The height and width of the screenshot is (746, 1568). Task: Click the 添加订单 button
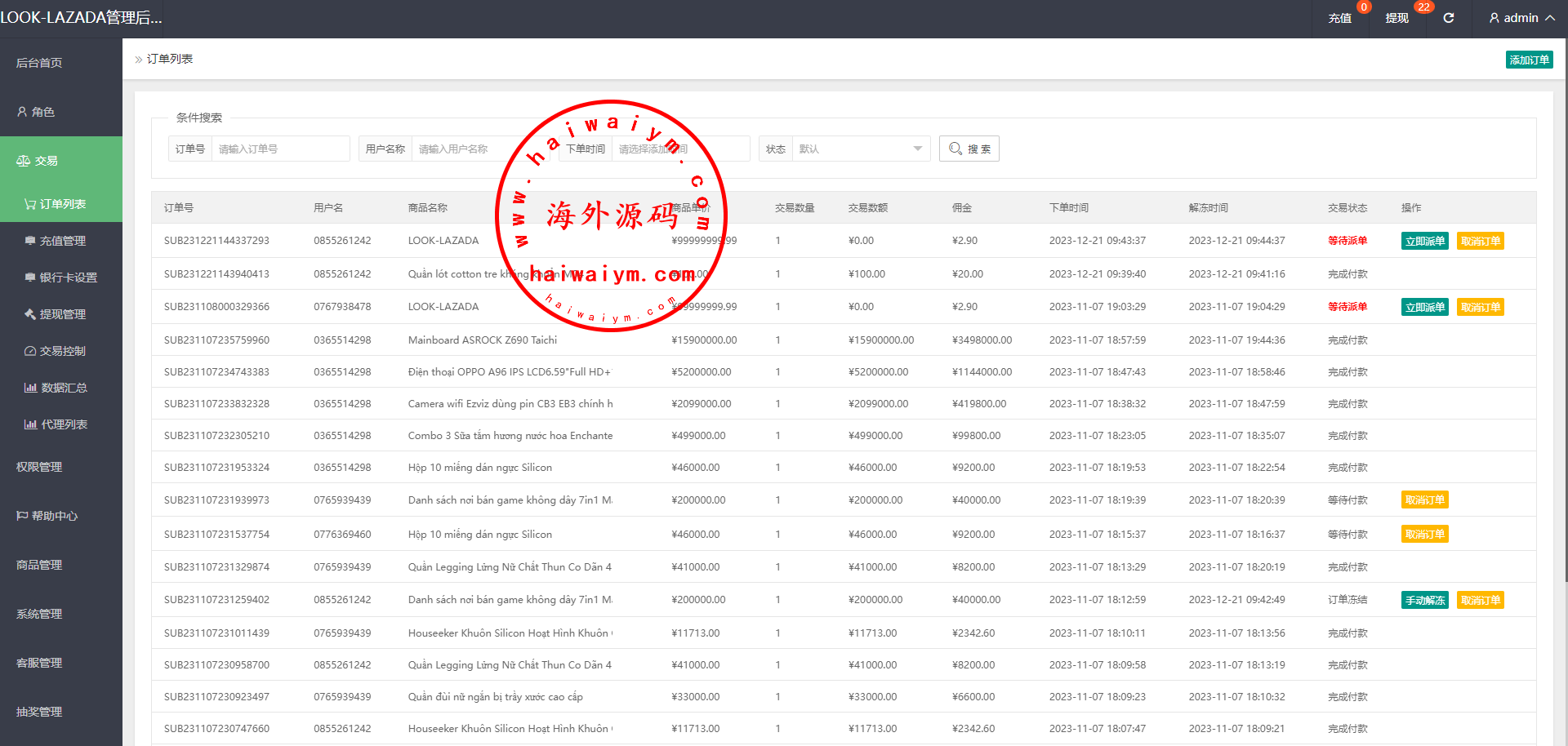point(1529,60)
